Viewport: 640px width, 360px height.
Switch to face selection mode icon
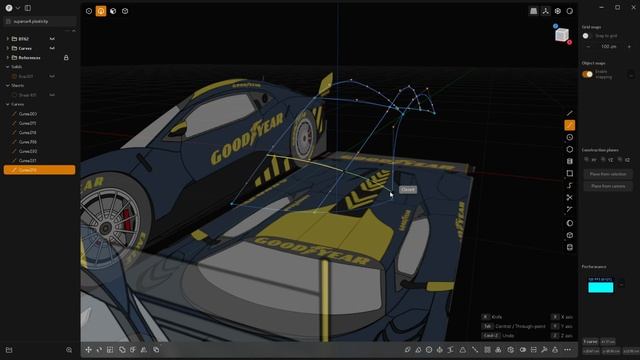tap(113, 11)
